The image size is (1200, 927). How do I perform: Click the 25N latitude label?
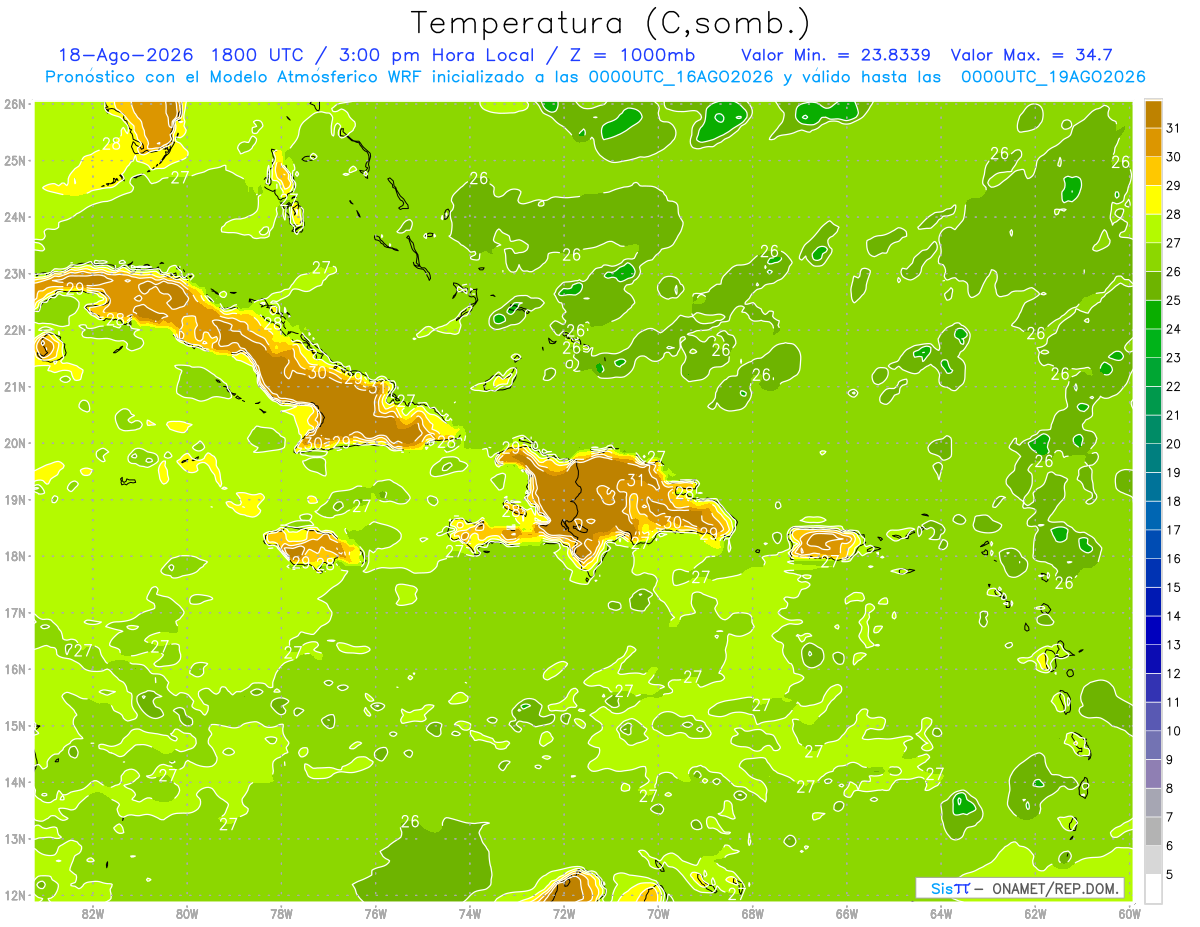15,160
